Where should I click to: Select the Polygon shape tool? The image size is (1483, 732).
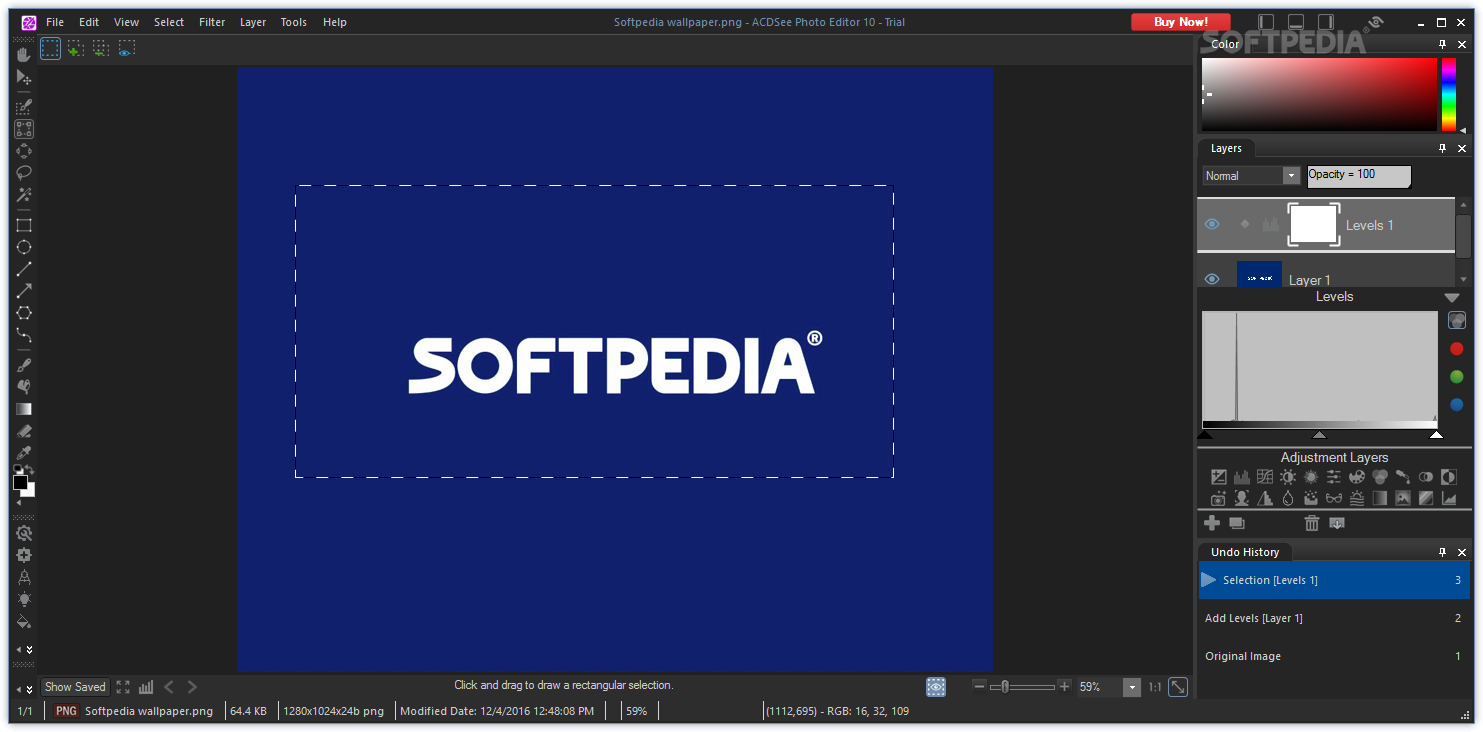pos(24,313)
